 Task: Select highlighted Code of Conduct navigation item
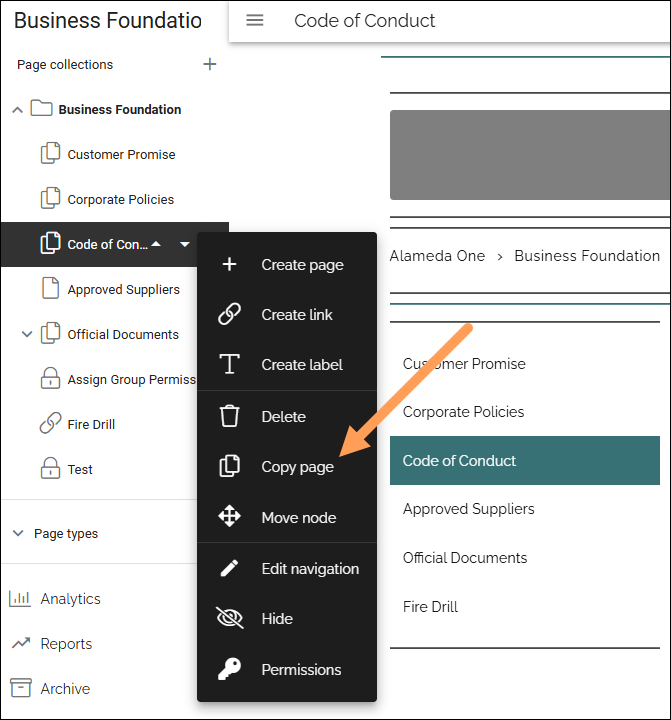[x=524, y=460]
